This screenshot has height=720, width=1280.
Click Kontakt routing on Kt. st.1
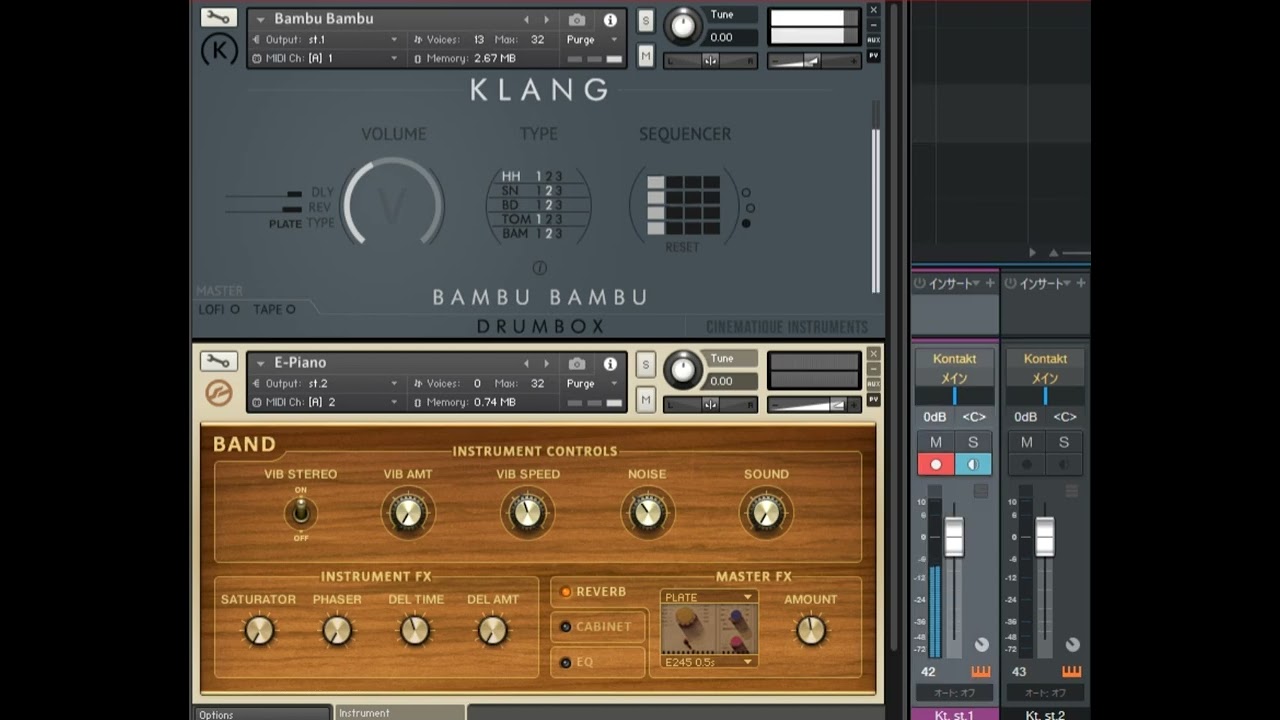point(955,359)
